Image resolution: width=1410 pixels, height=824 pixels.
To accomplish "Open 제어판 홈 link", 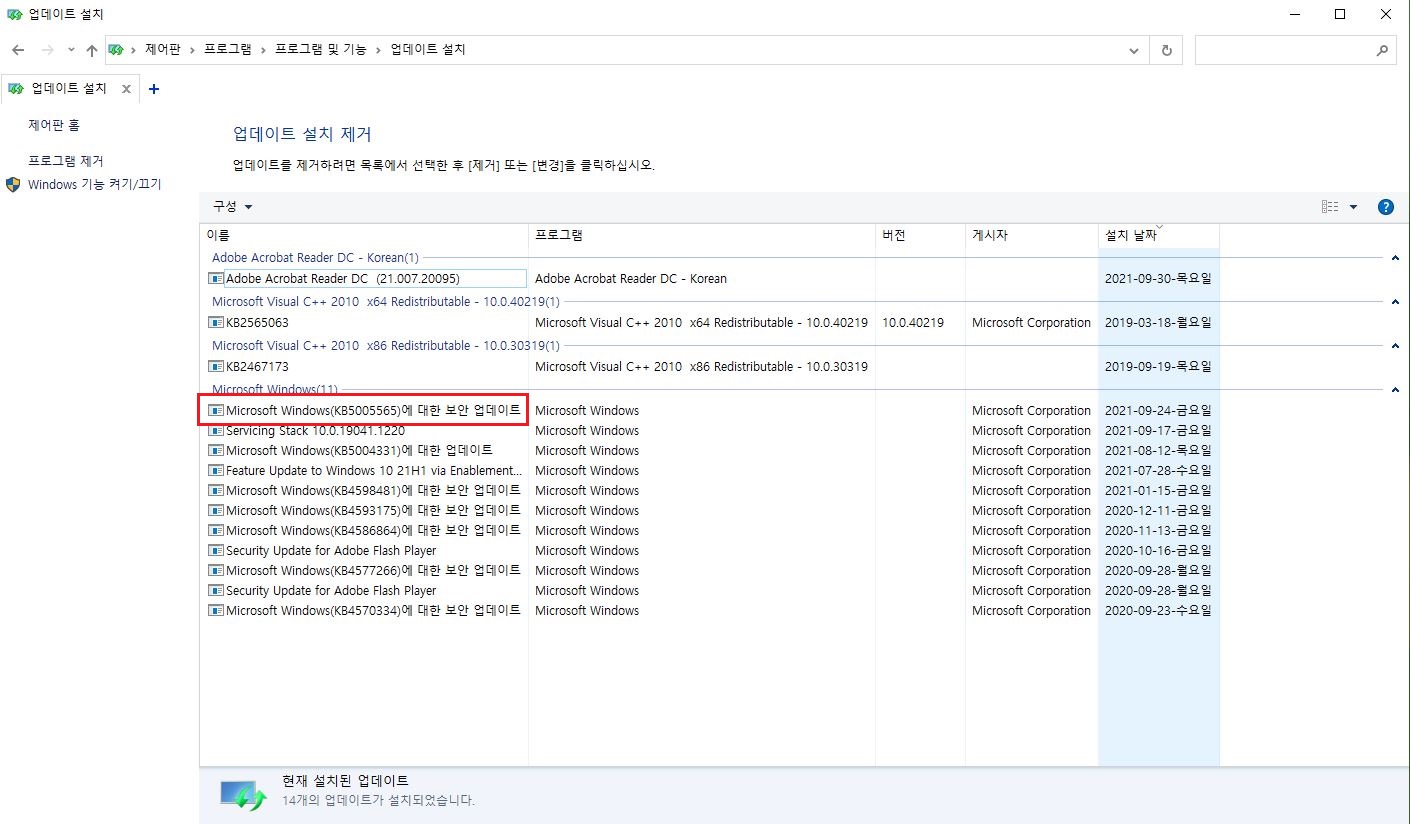I will click(54, 125).
